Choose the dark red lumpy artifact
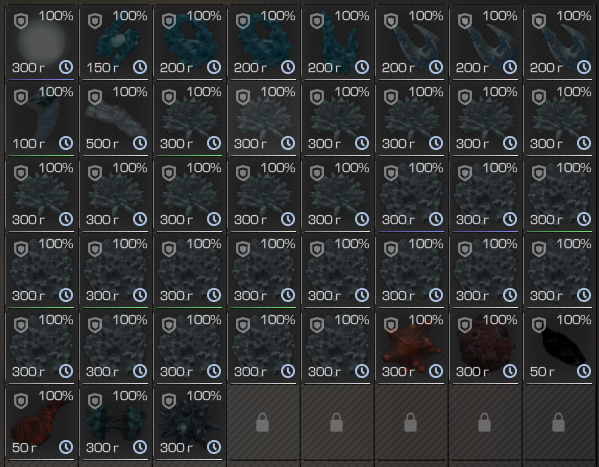The image size is (599, 467). tap(485, 346)
